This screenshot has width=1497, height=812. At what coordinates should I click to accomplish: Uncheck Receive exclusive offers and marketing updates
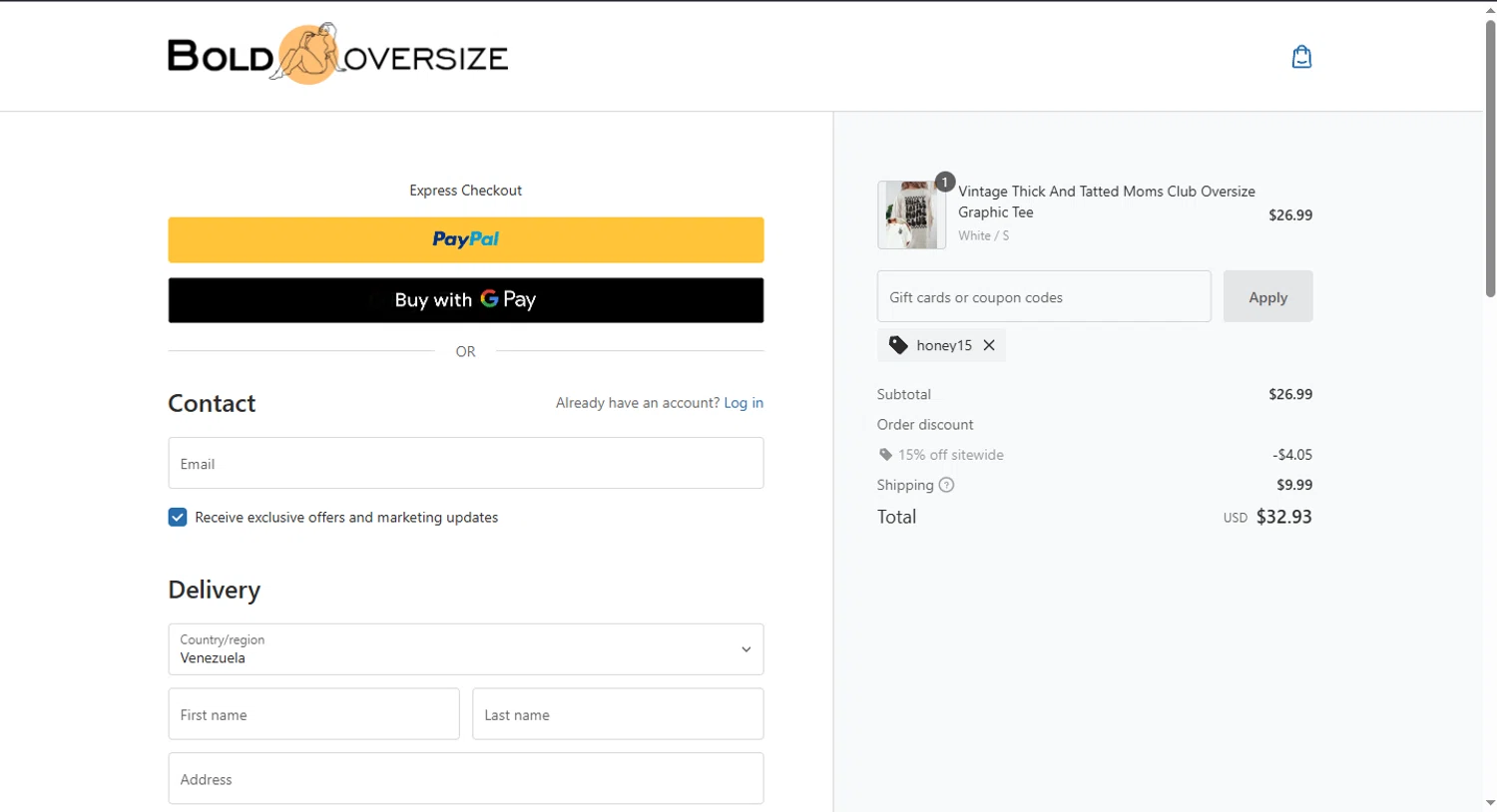(x=178, y=517)
